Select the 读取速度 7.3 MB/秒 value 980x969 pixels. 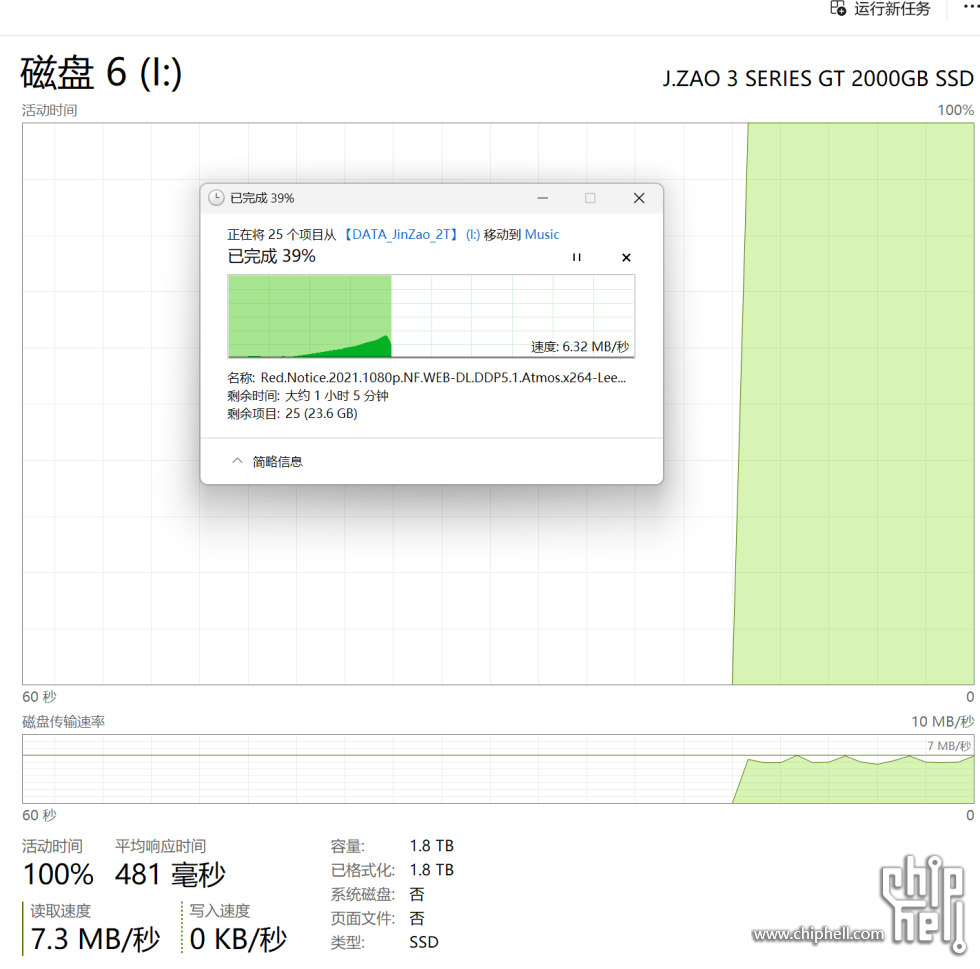(x=95, y=939)
